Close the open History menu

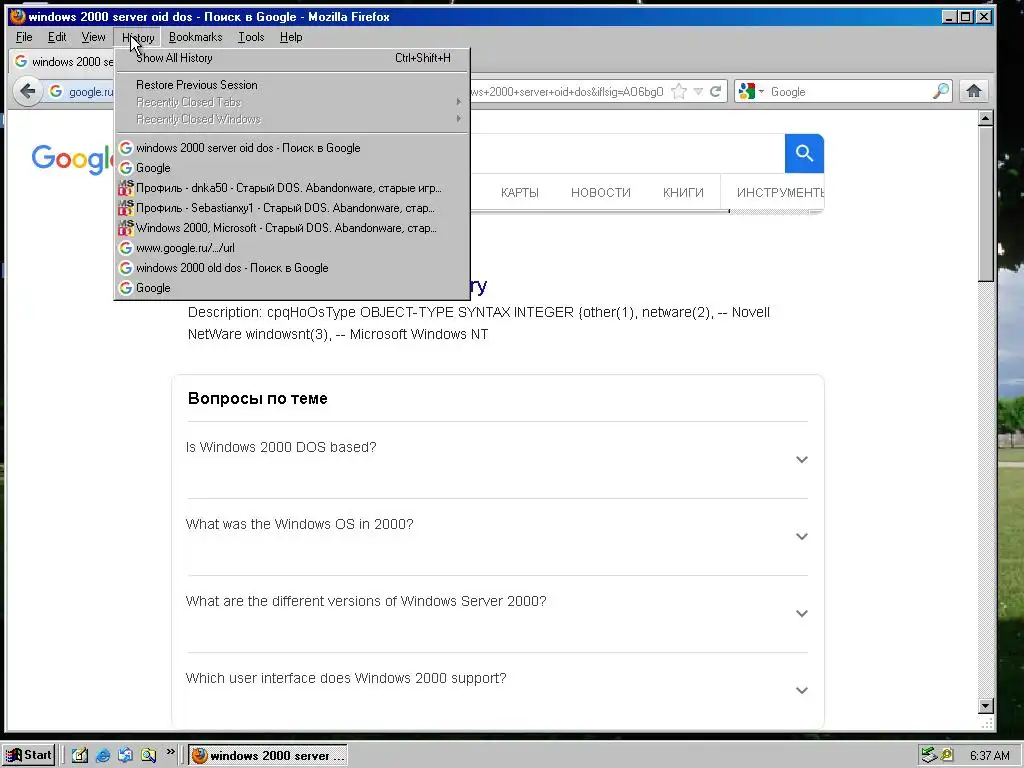point(138,37)
